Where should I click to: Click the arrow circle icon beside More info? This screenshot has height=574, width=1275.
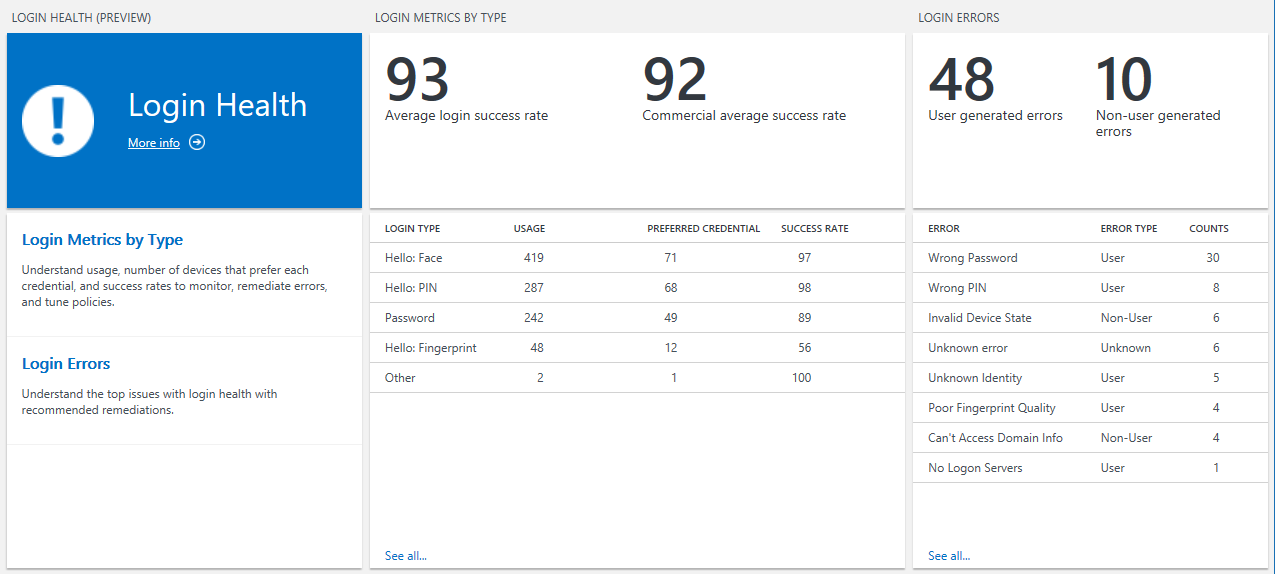coord(197,143)
